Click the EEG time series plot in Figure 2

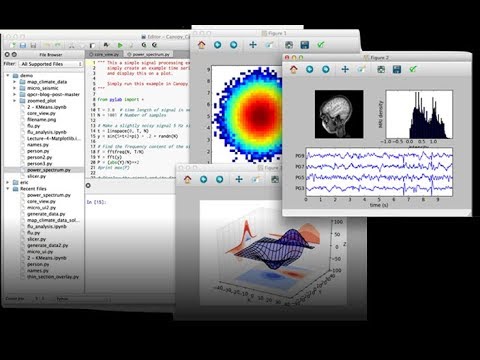379,172
